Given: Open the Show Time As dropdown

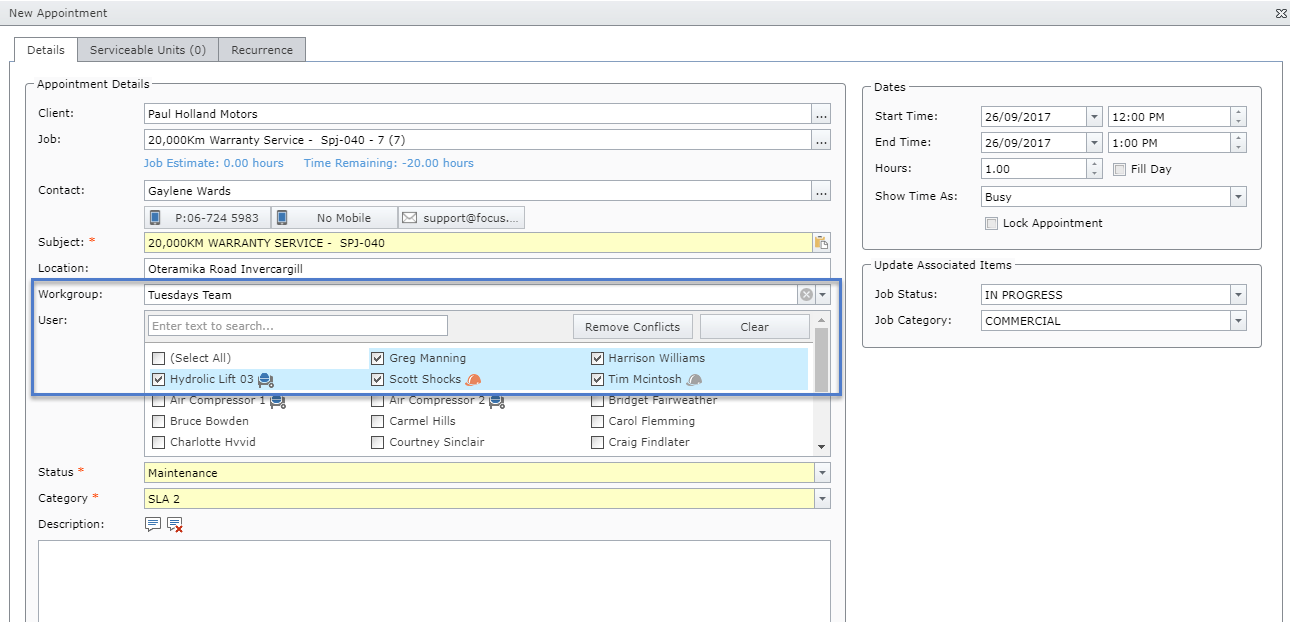Looking at the screenshot, I should (1238, 198).
